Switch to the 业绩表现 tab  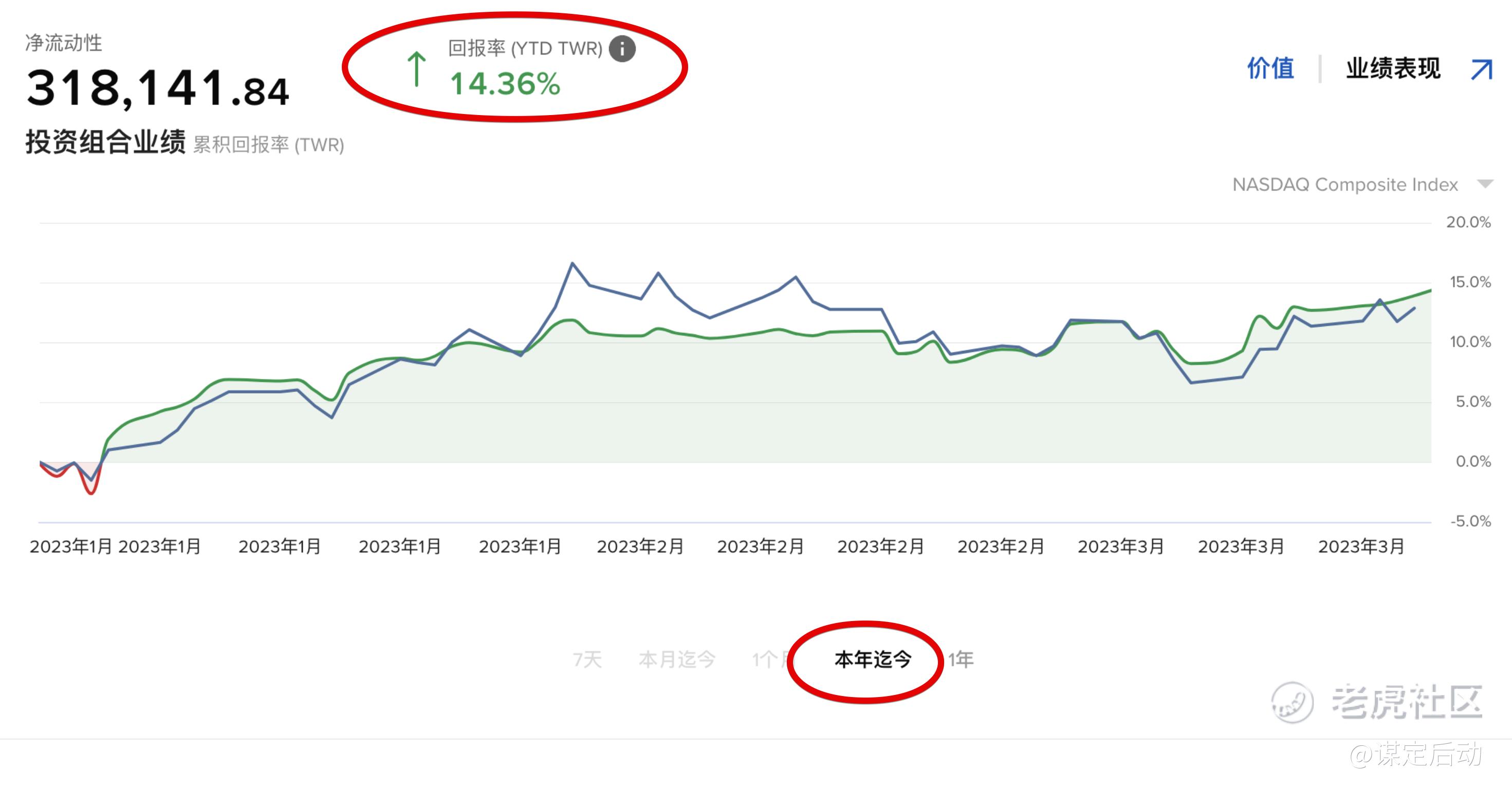(1393, 69)
